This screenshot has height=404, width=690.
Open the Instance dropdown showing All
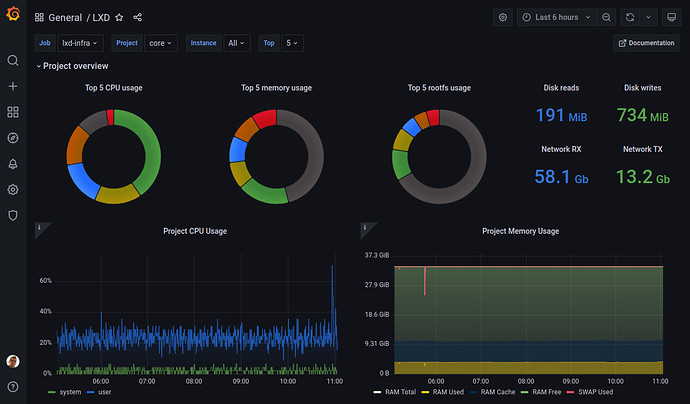tap(237, 43)
